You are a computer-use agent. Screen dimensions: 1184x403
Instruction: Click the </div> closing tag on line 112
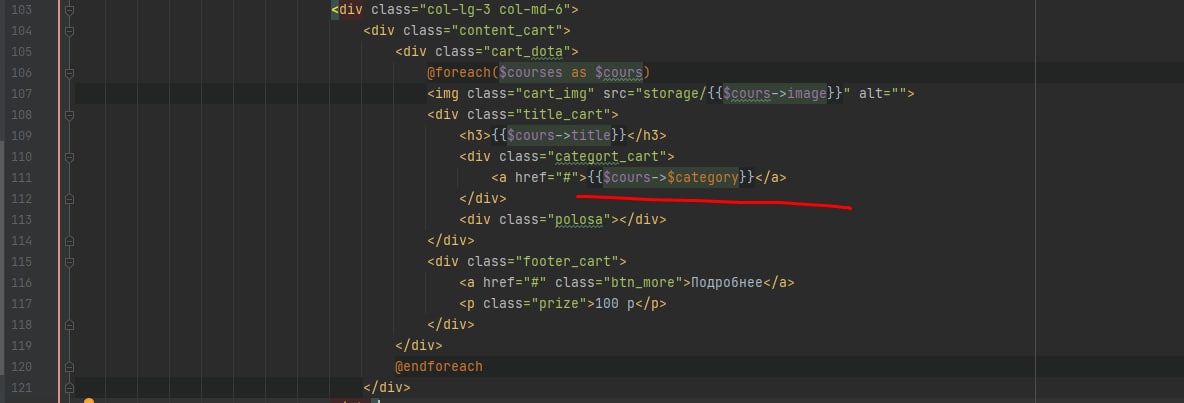483,199
